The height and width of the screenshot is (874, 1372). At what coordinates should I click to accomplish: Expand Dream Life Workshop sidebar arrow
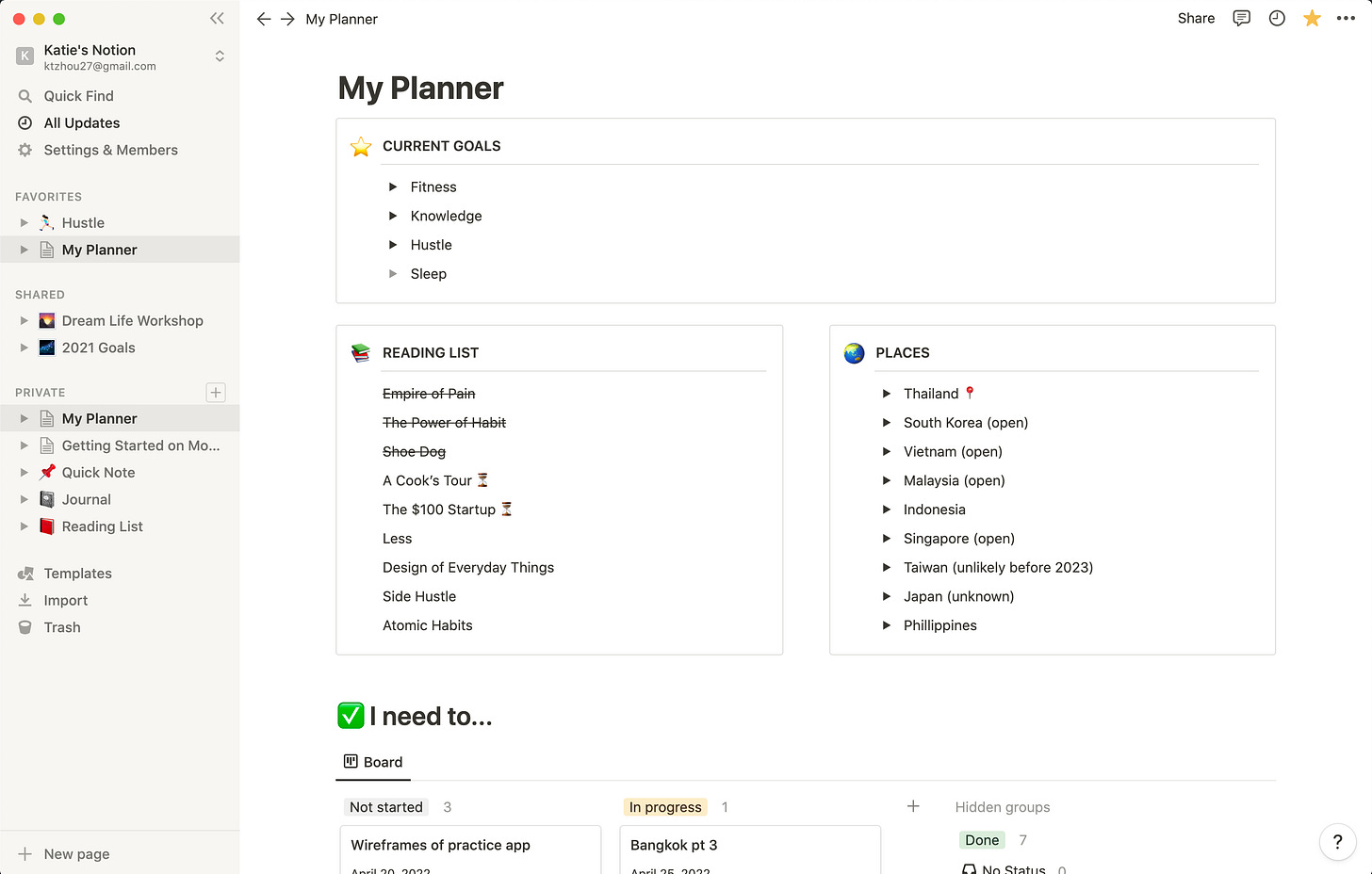coord(24,321)
